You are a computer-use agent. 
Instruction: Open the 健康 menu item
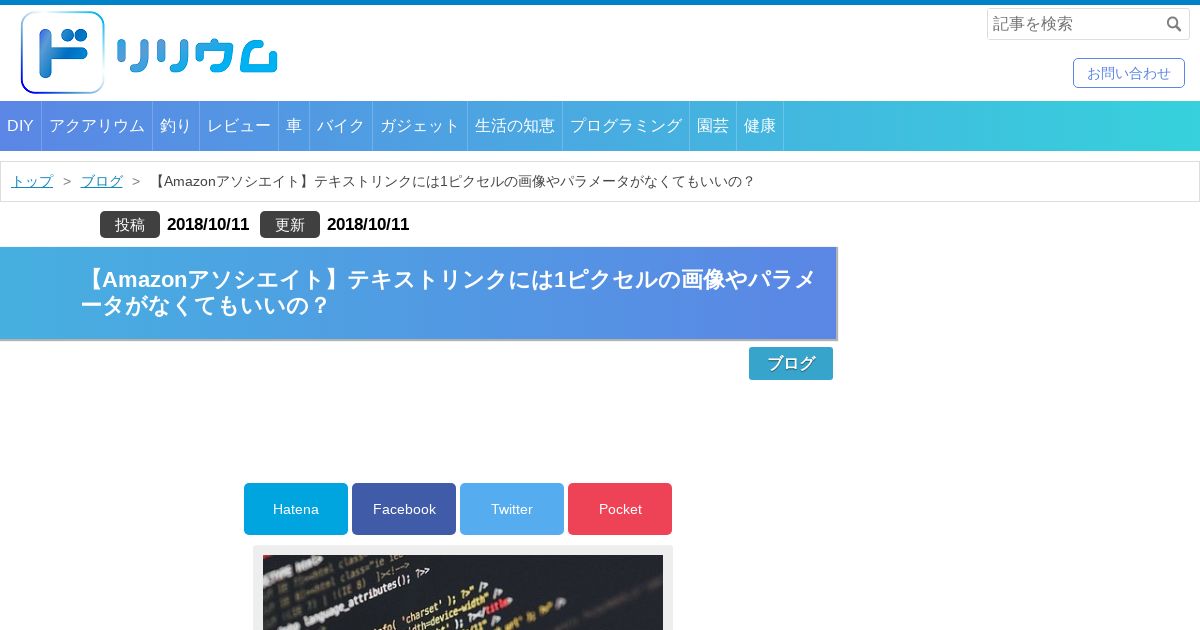[760, 126]
